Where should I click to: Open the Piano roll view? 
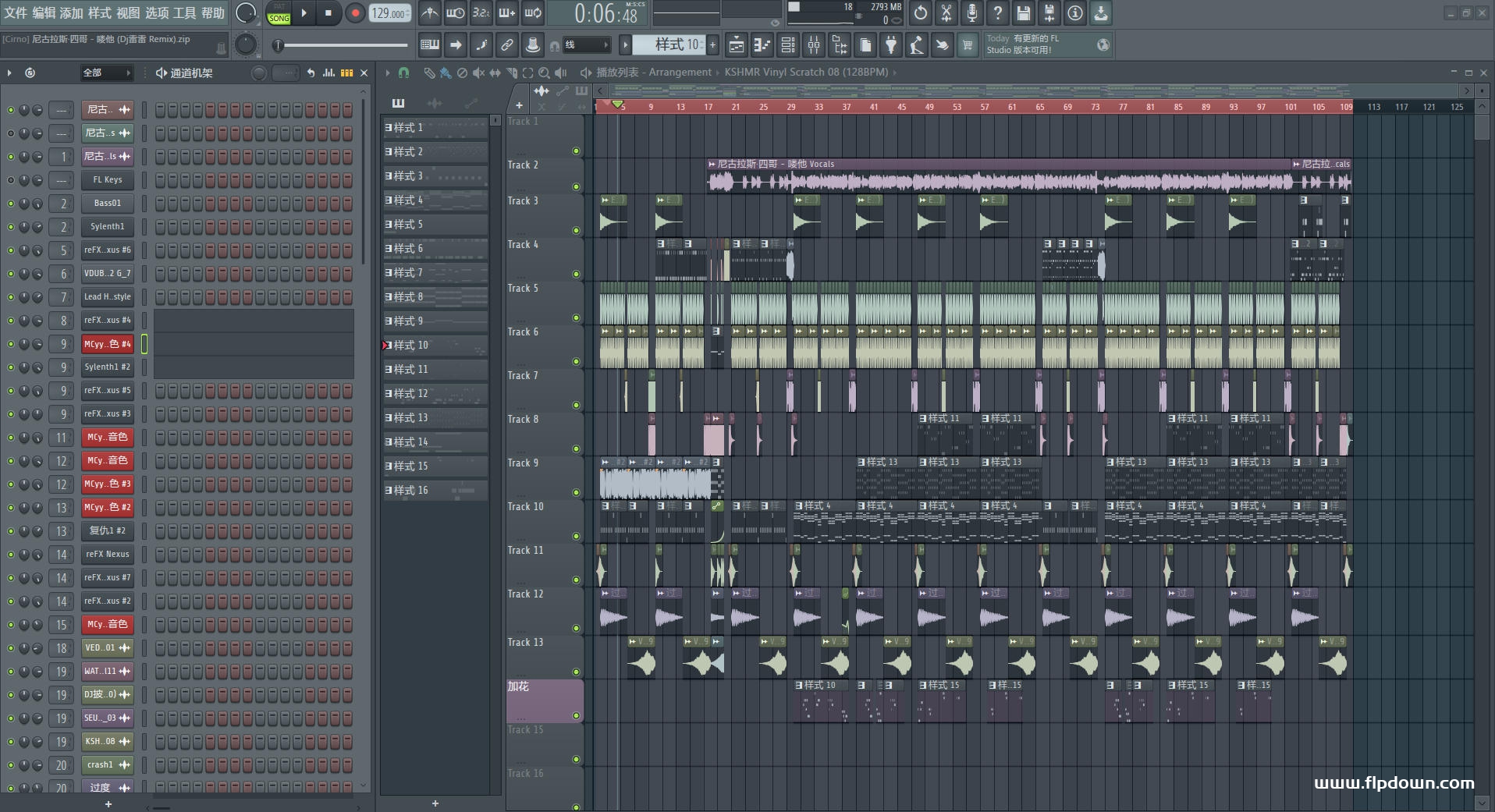pos(762,45)
